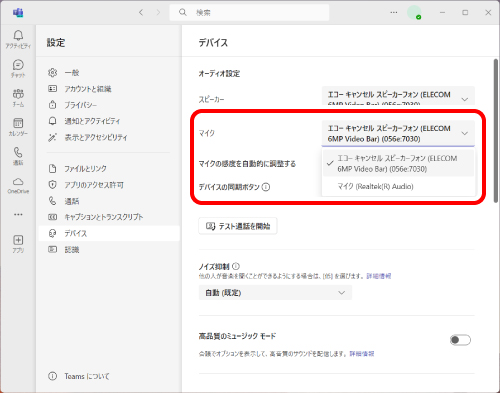Collapse the マイク device dropdown
Screen dimensions: 500x393
tap(398, 133)
